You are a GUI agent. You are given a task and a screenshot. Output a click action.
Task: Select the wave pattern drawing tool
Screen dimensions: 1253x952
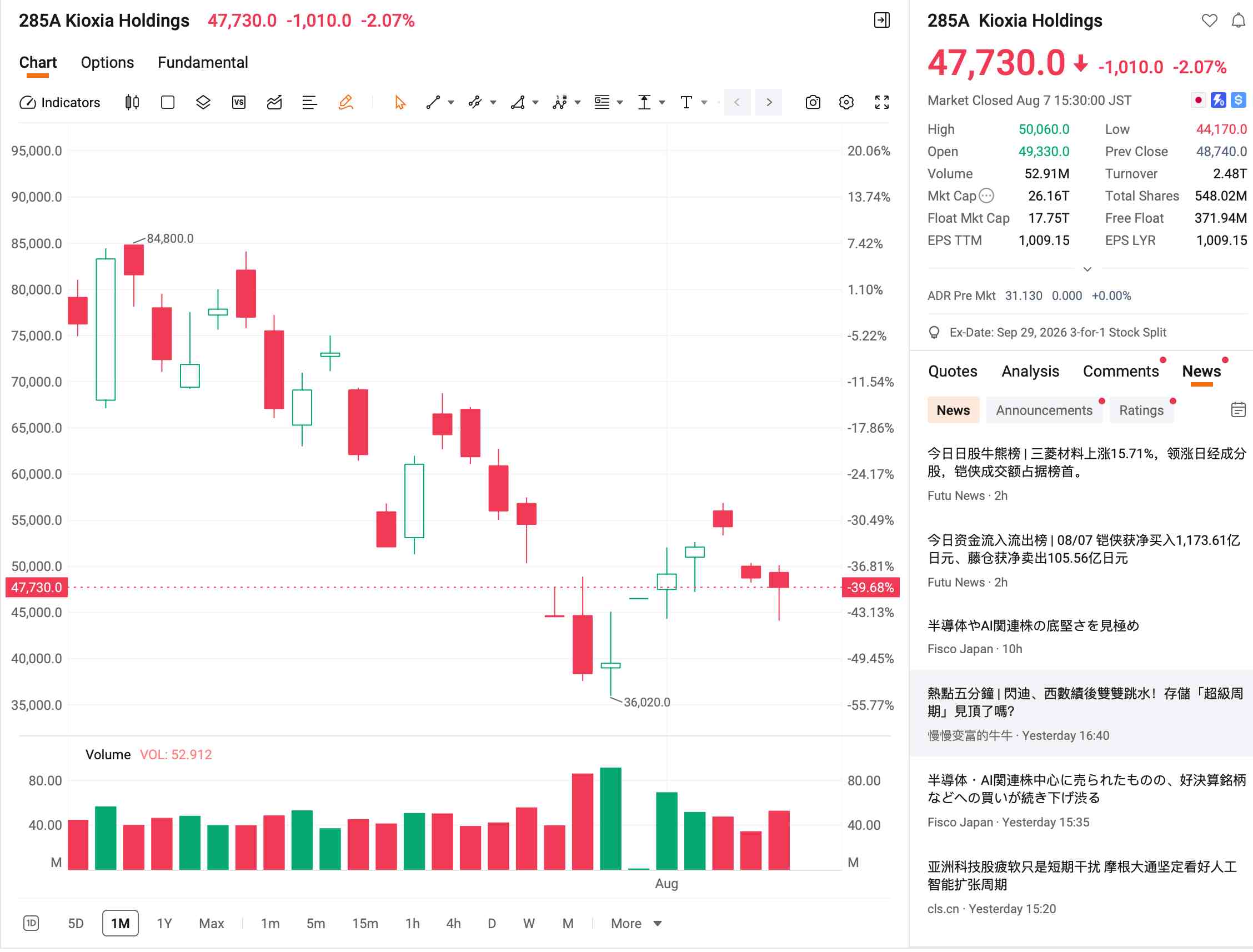[x=560, y=103]
